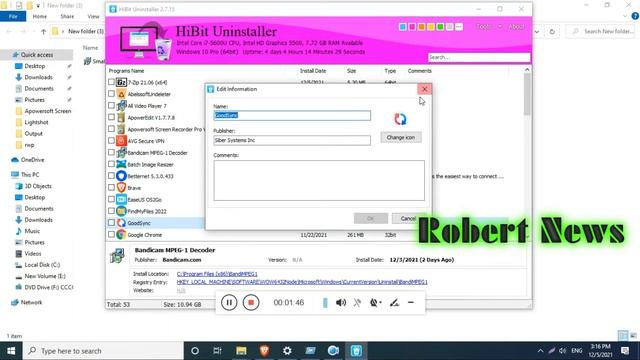Show hidden system tray icons
This screenshot has width=640, height=360.
pyautogui.click(x=540, y=351)
